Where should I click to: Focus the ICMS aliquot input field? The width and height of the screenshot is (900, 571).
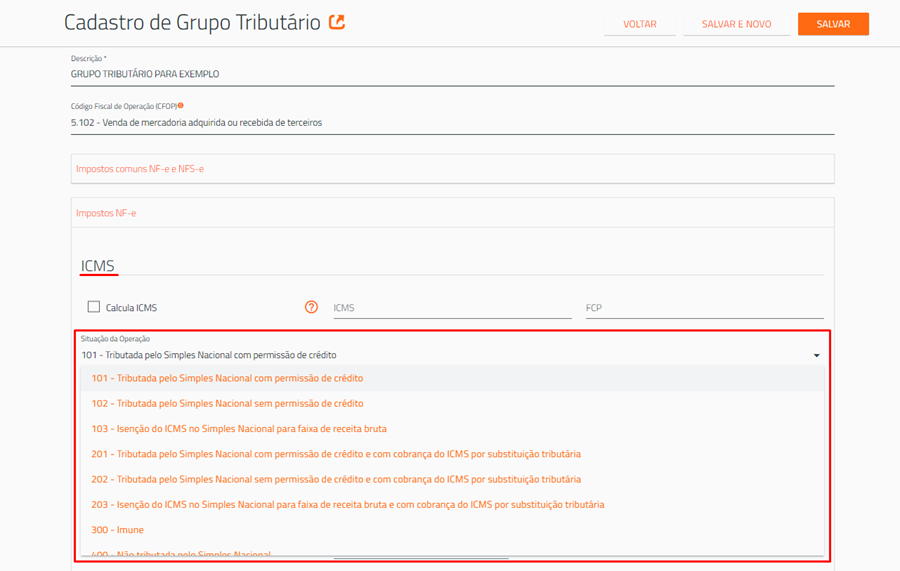point(452,308)
